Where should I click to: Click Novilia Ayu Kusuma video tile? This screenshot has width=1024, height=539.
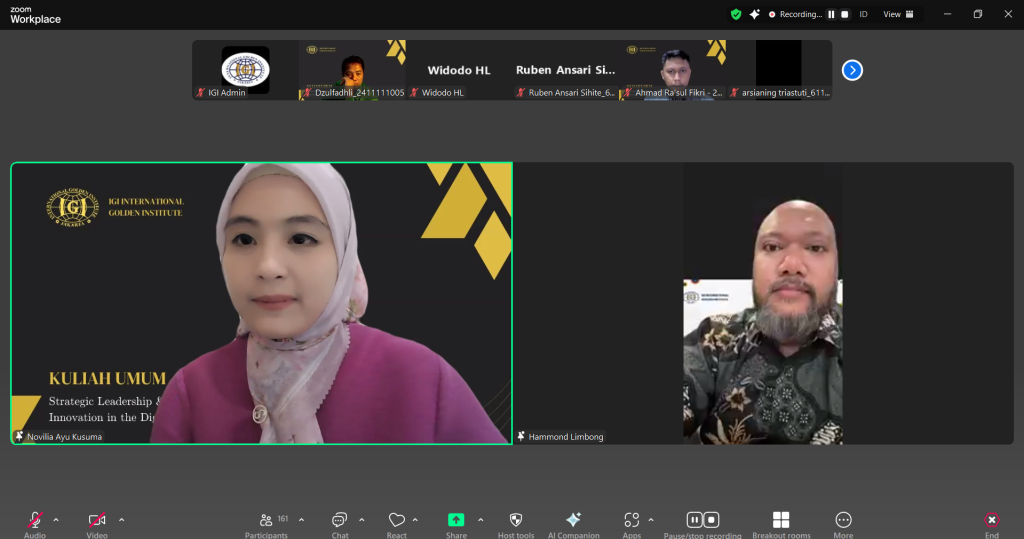pos(261,303)
